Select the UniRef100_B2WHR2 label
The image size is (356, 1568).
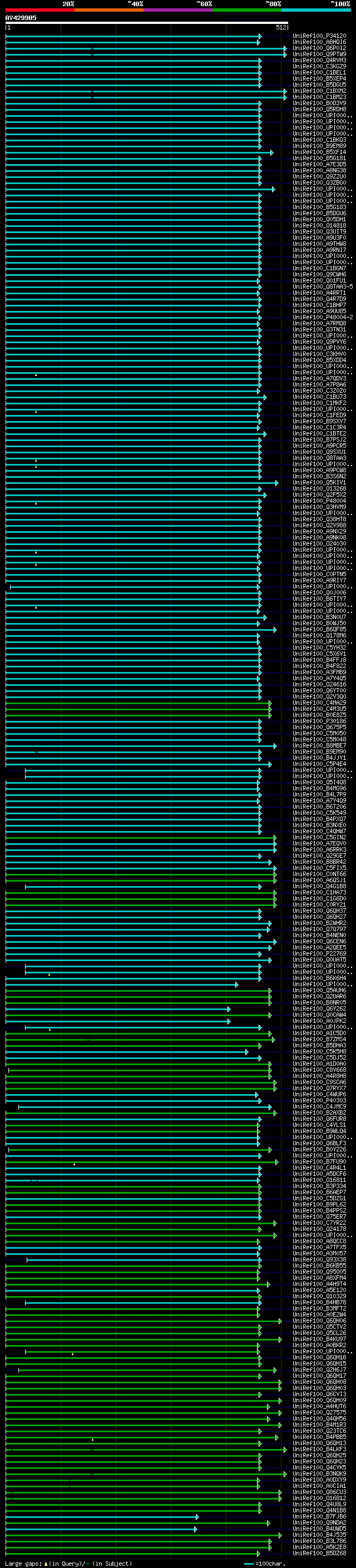319,923
